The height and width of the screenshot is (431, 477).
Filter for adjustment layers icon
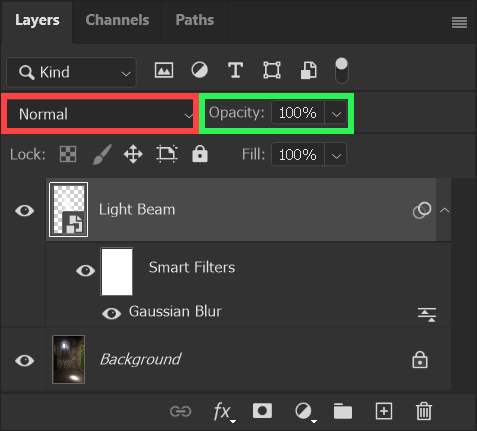[200, 70]
